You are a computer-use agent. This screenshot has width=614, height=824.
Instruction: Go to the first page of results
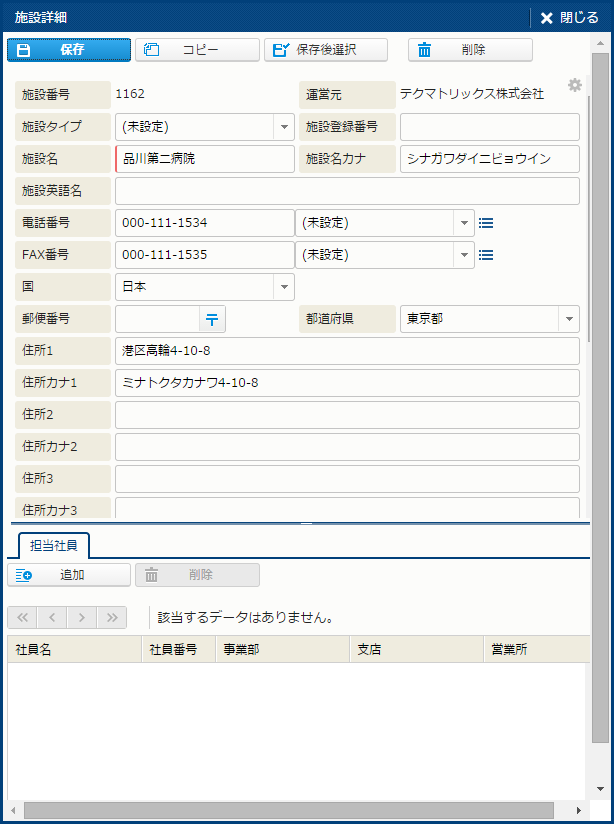(22, 617)
